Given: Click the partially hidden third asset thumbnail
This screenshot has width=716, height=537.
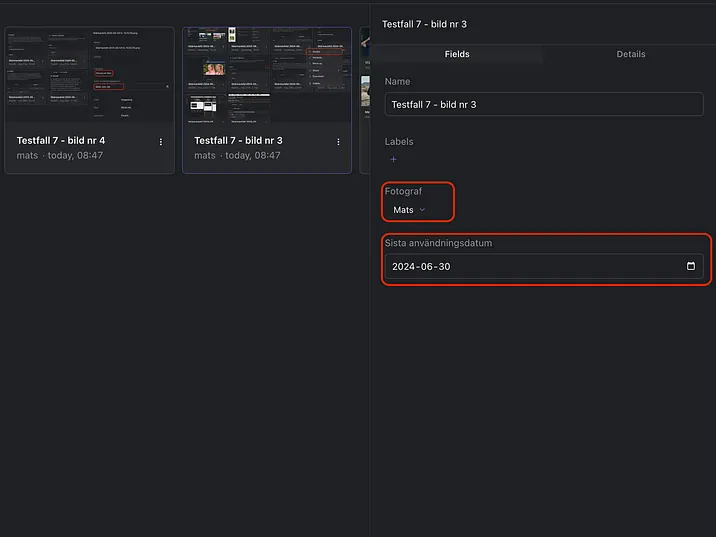Looking at the screenshot, I should click(365, 75).
